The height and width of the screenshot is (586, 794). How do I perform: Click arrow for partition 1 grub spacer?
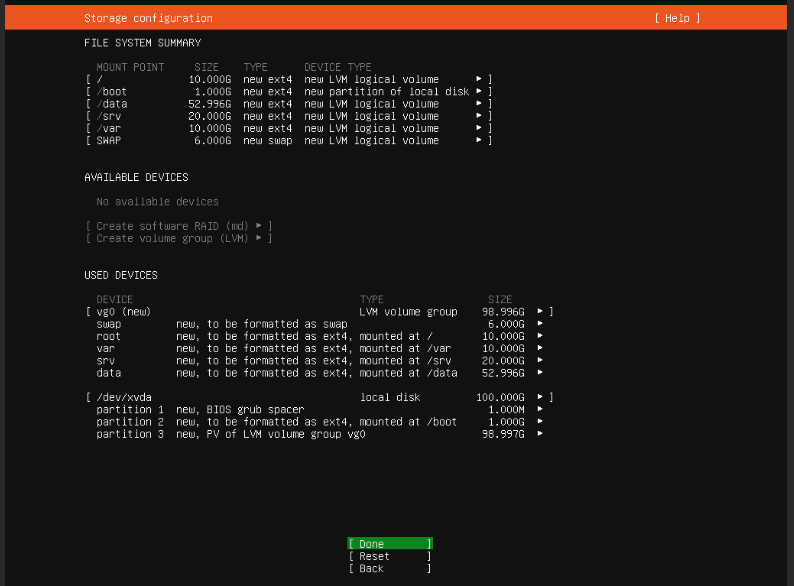(541, 409)
